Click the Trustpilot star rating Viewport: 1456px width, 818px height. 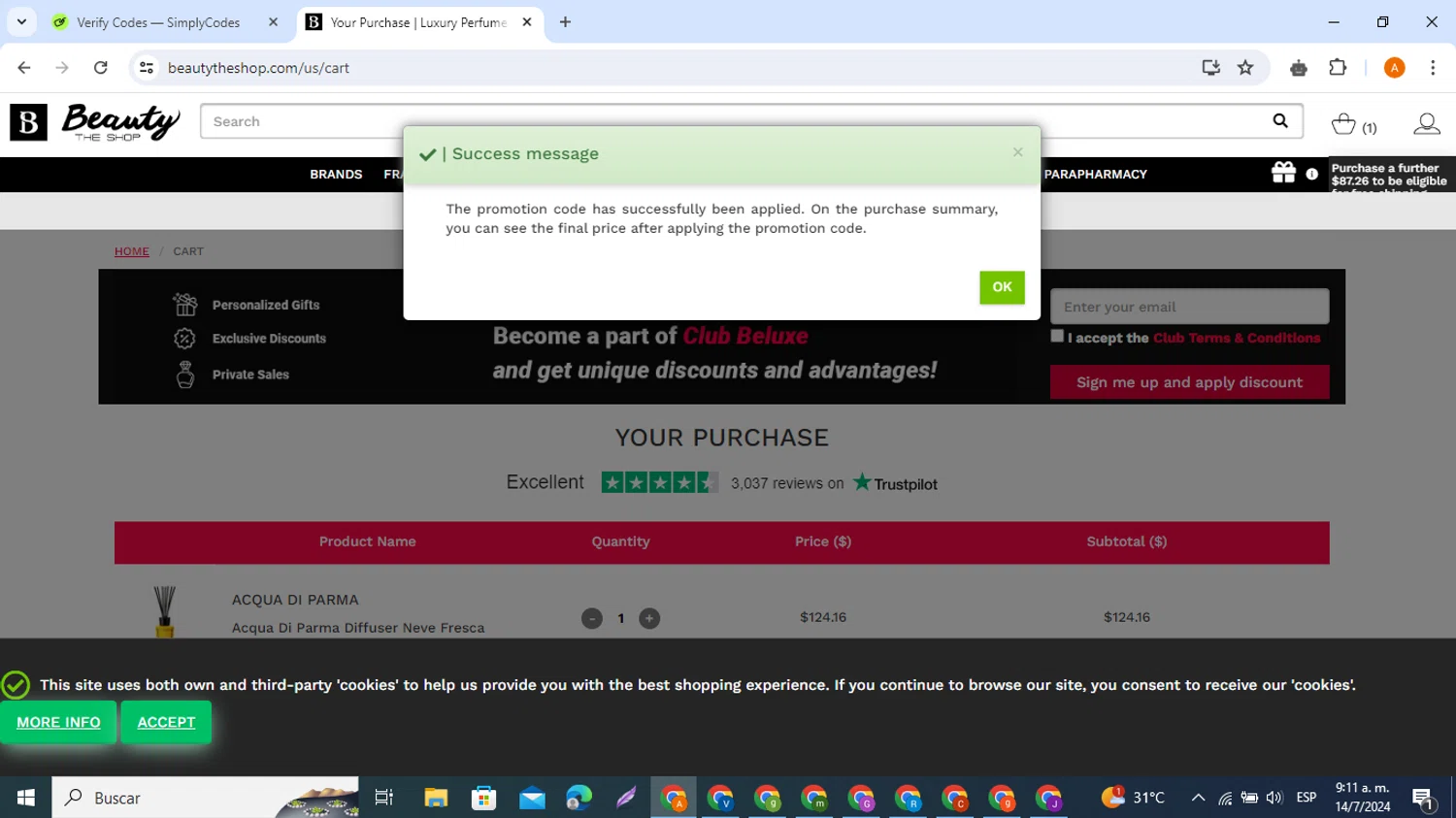coord(660,482)
